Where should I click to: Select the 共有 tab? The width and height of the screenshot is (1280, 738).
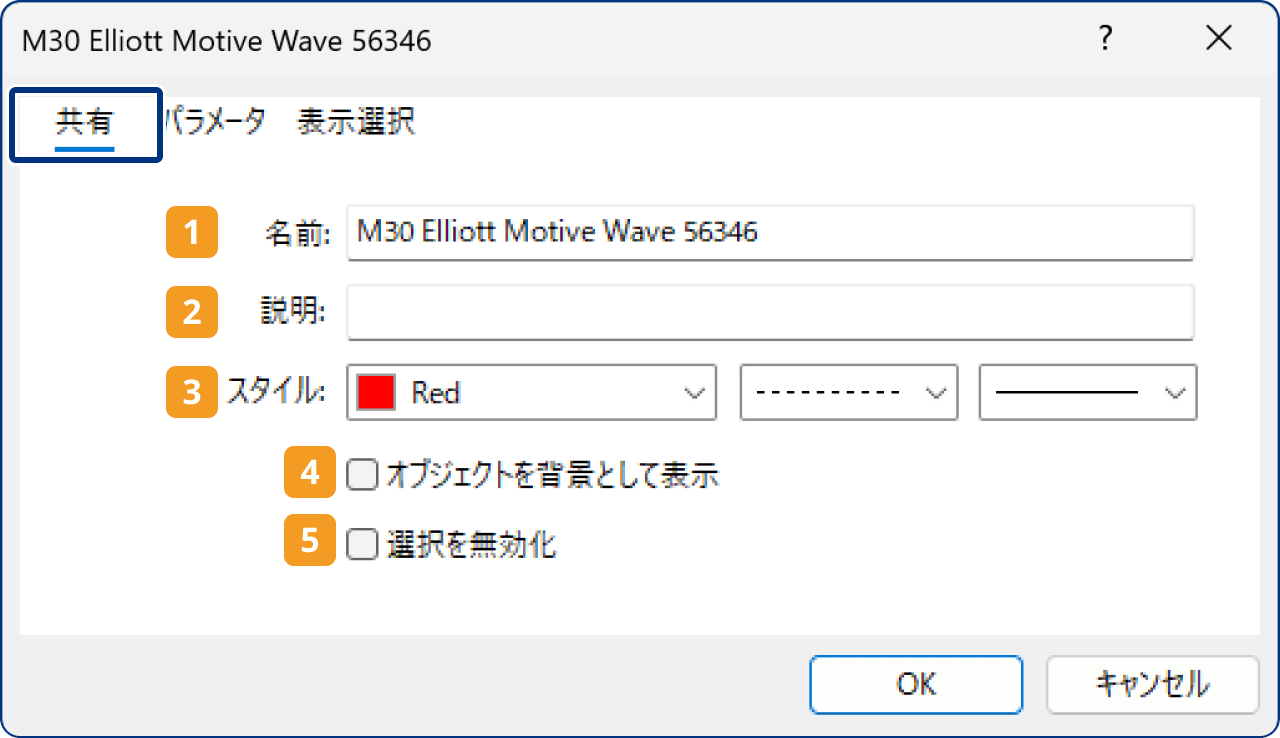pos(85,124)
